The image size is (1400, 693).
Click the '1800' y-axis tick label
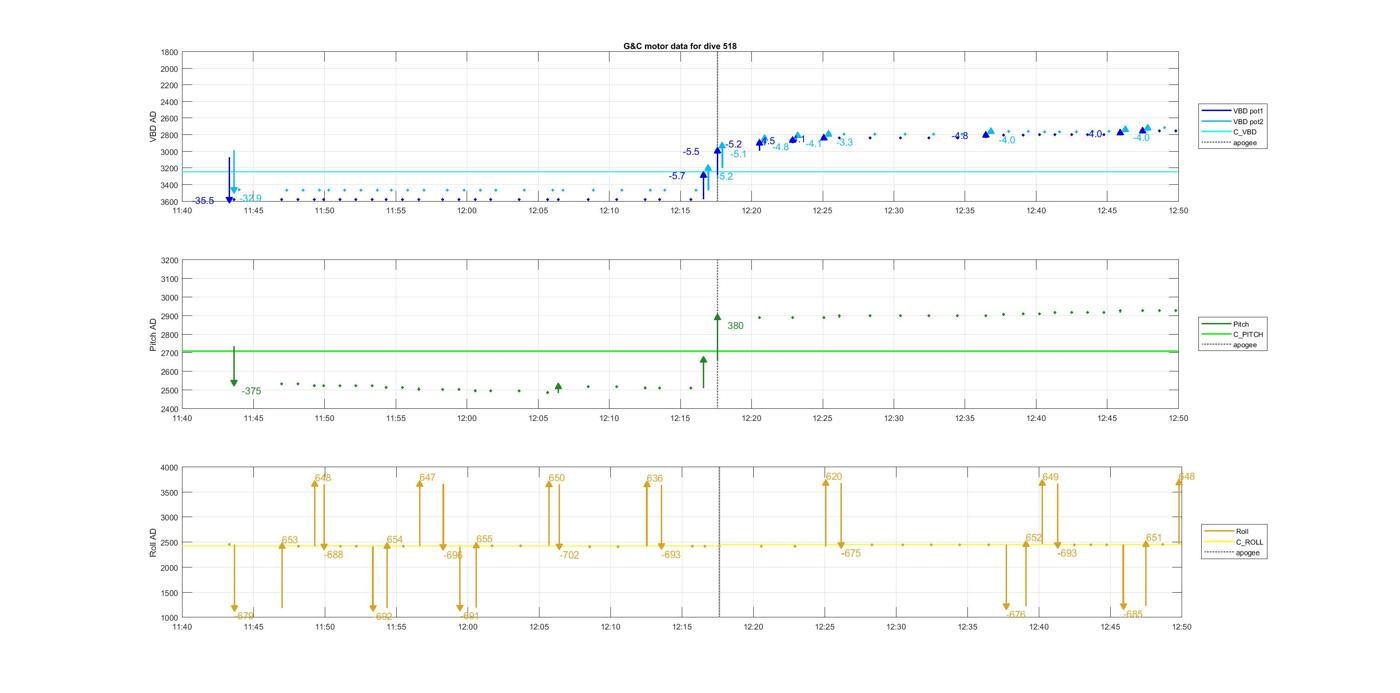pyautogui.click(x=169, y=52)
